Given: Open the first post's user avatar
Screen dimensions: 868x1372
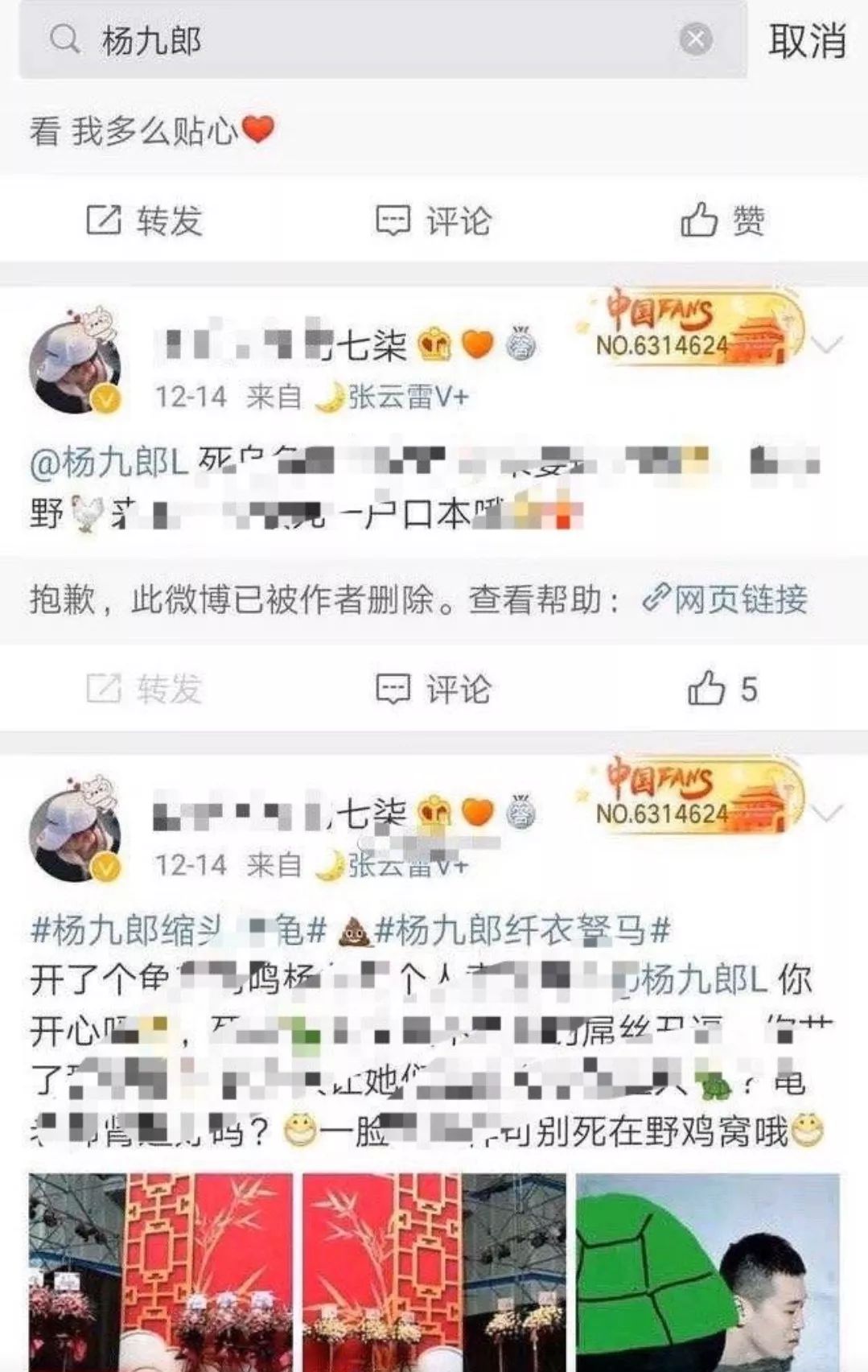Looking at the screenshot, I should (75, 360).
